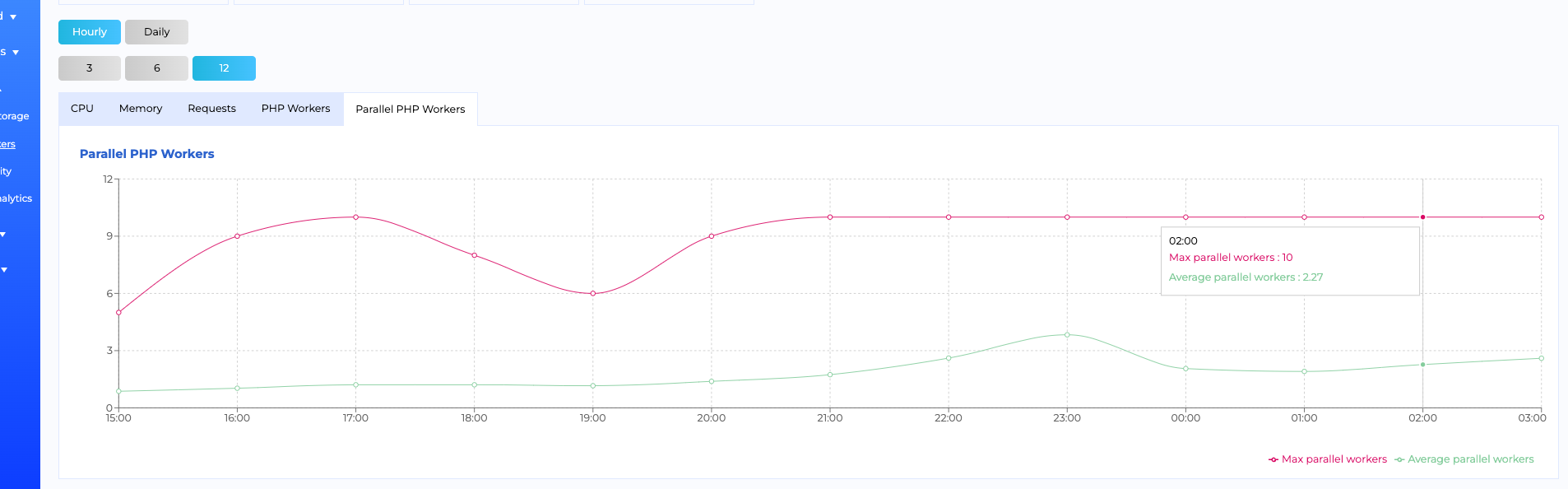Screen dimensions: 1568x489
Task: Click the Average parallel workers legend marker icon
Action: tap(1399, 459)
